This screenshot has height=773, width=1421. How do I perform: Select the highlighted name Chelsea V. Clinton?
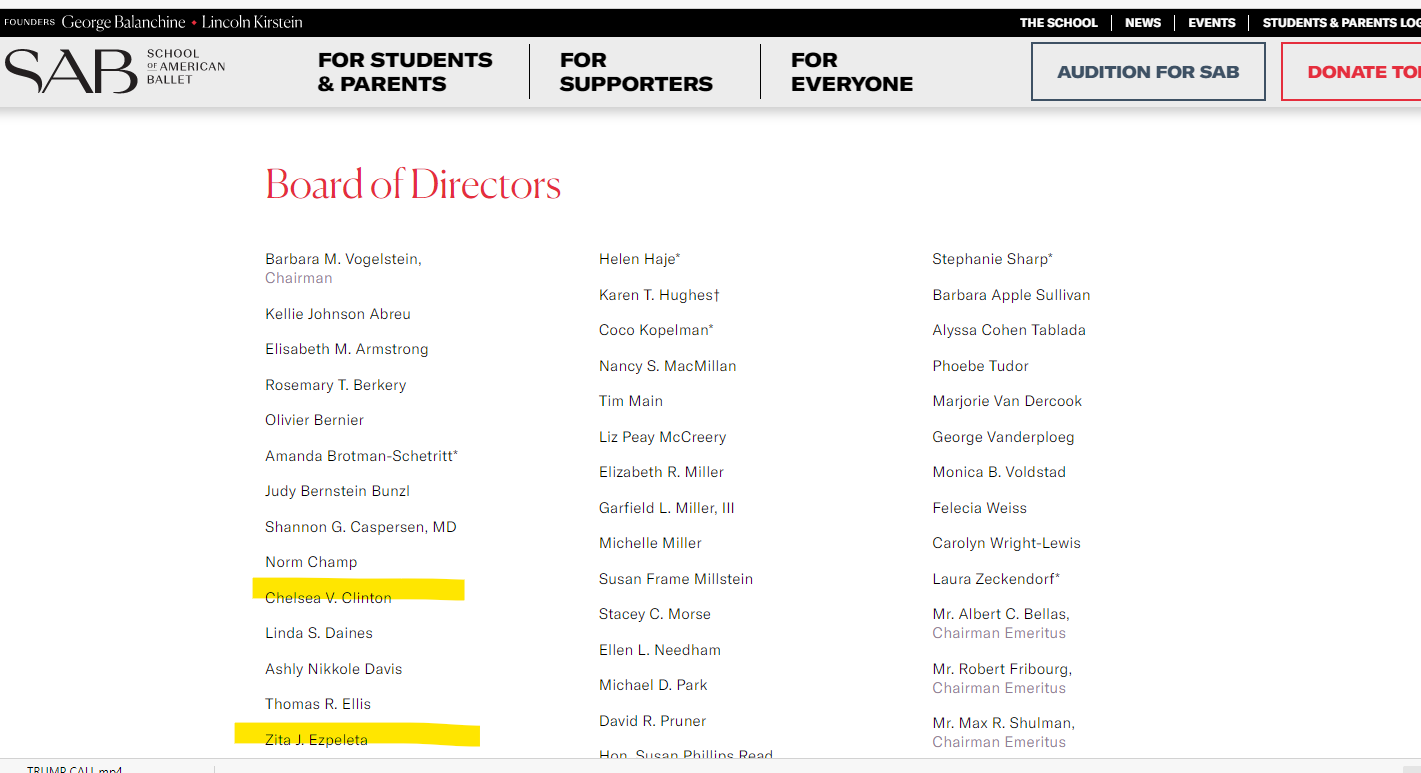(x=328, y=598)
